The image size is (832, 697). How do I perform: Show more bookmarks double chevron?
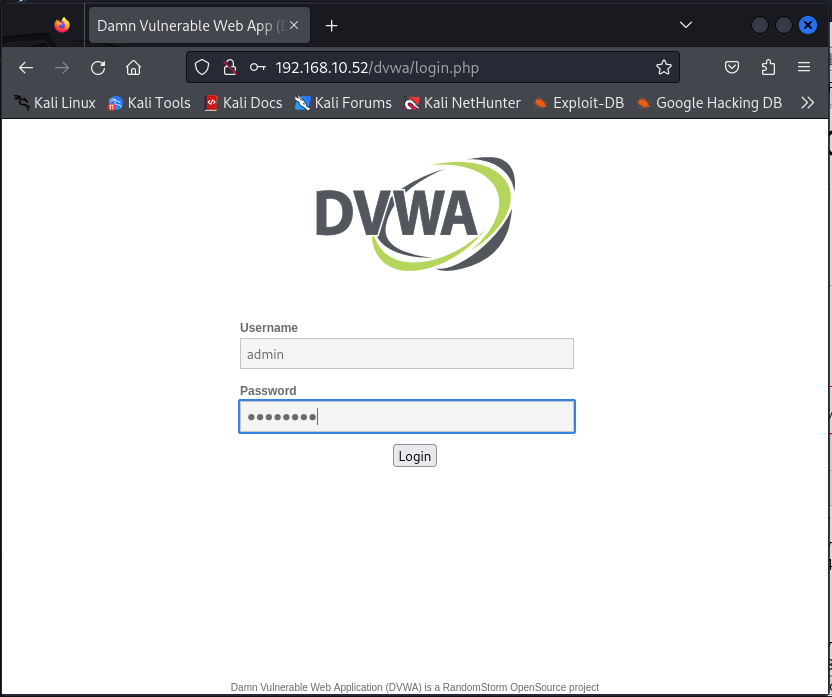tap(808, 102)
